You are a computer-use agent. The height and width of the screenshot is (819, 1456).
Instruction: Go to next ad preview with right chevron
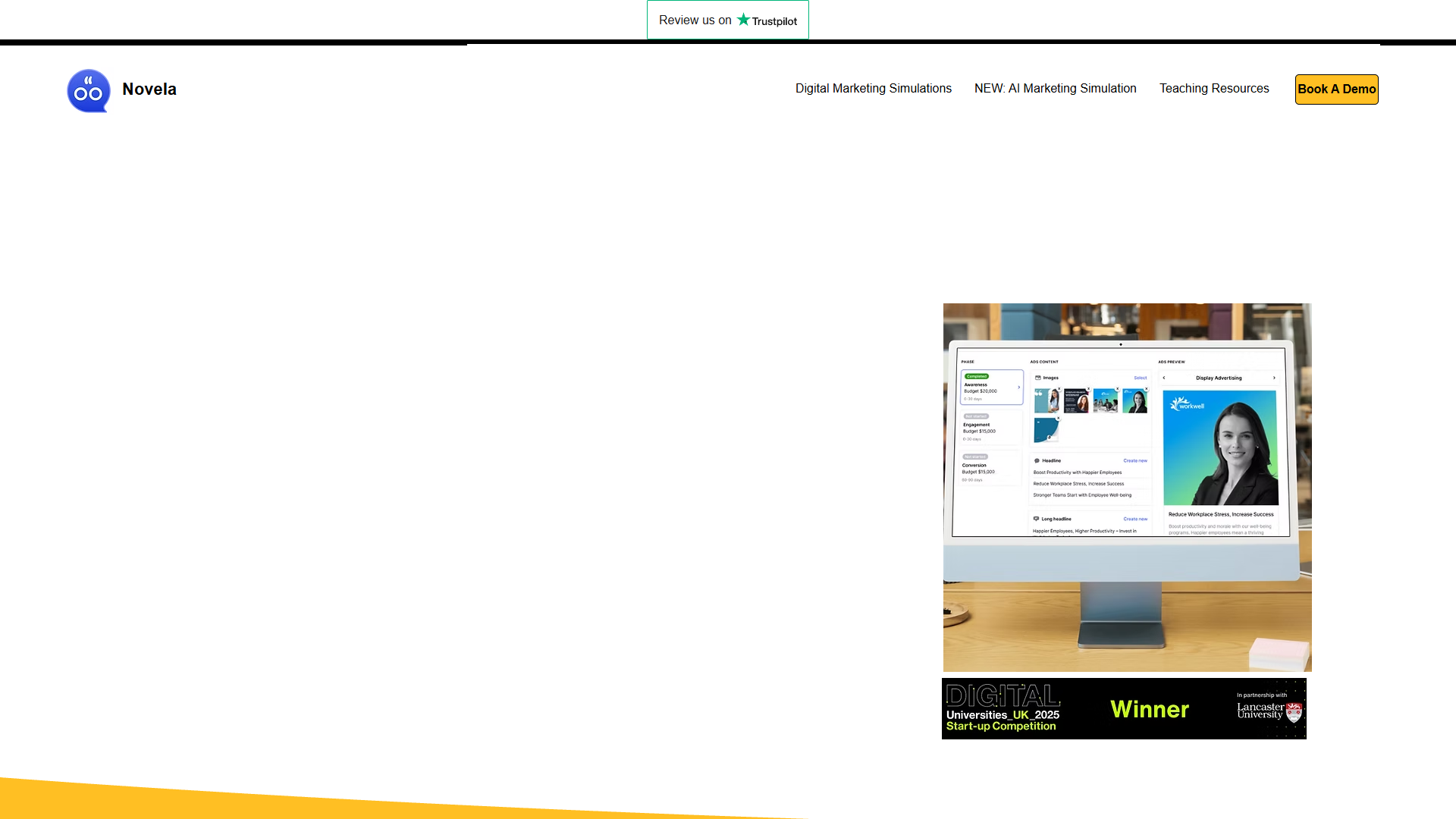[1274, 378]
